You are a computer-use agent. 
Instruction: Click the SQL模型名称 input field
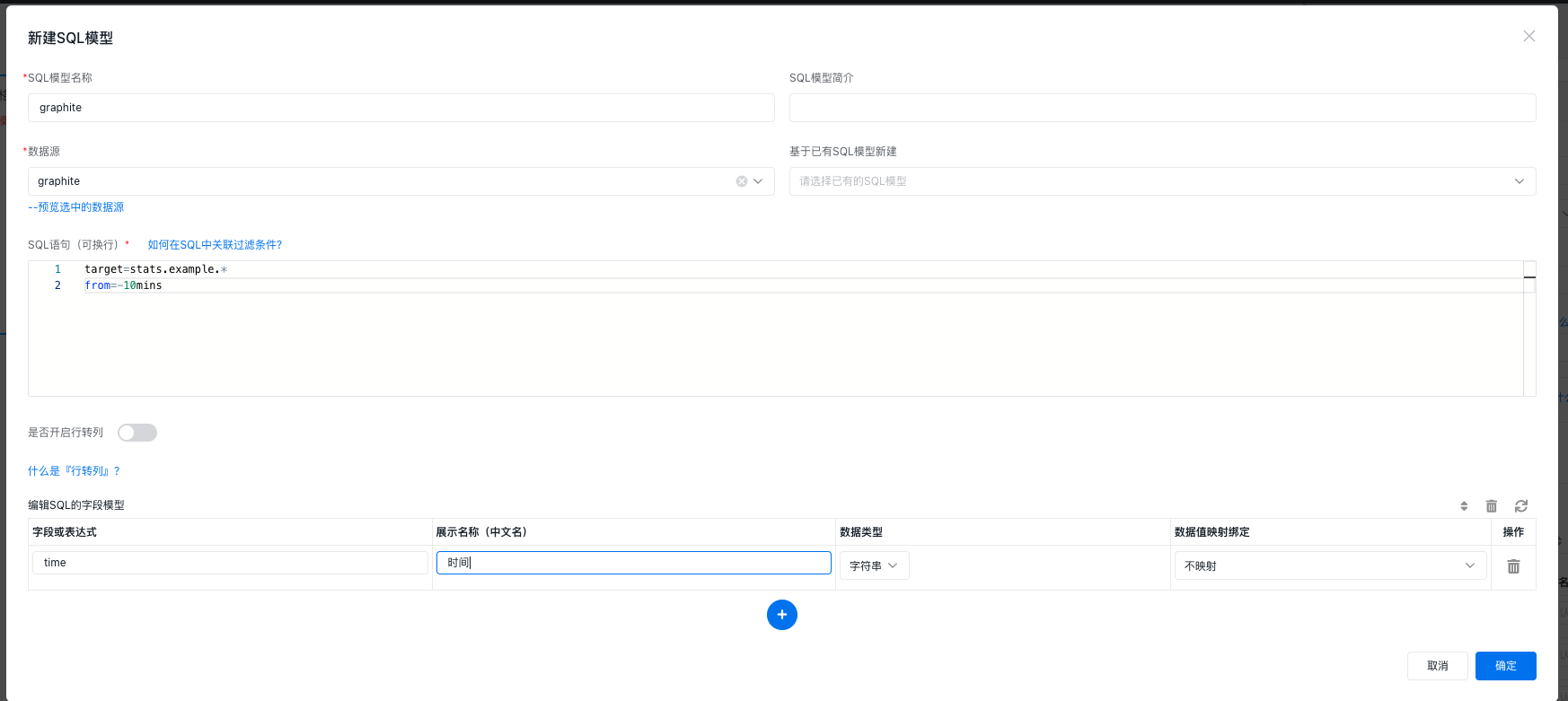point(401,108)
